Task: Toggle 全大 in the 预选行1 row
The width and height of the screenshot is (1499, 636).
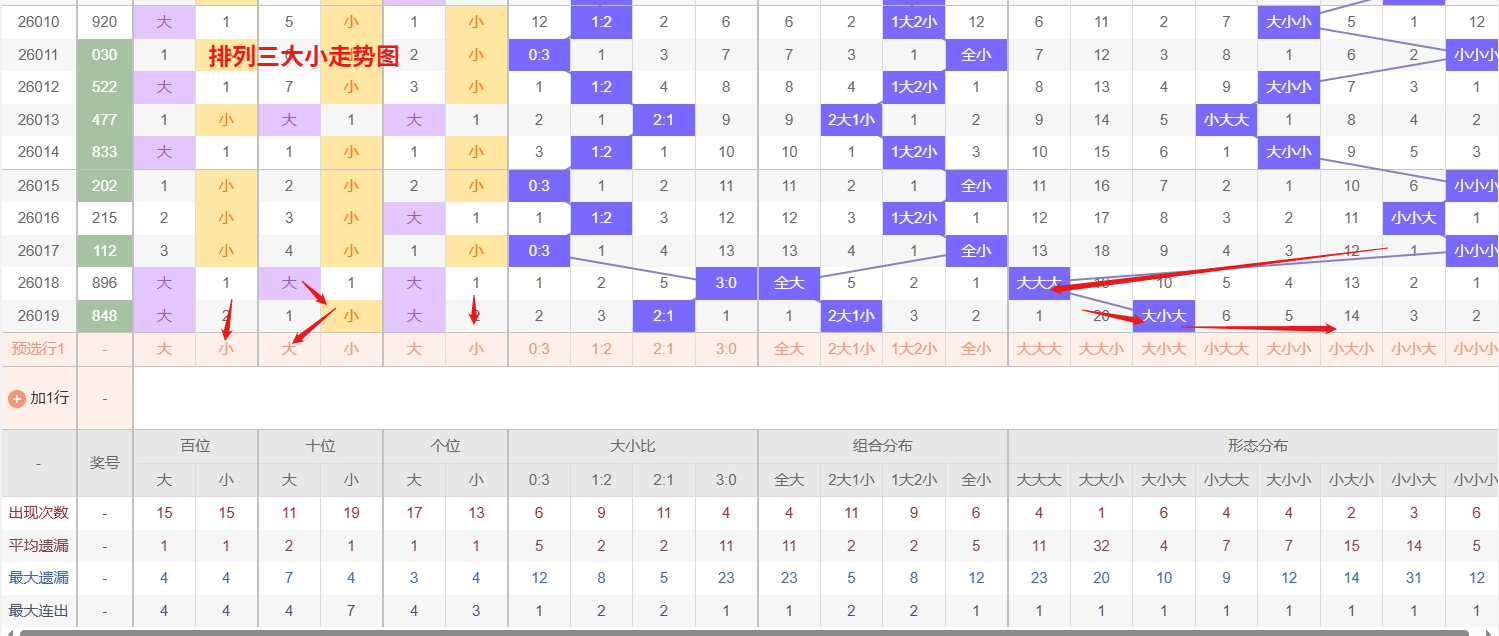Action: point(788,349)
